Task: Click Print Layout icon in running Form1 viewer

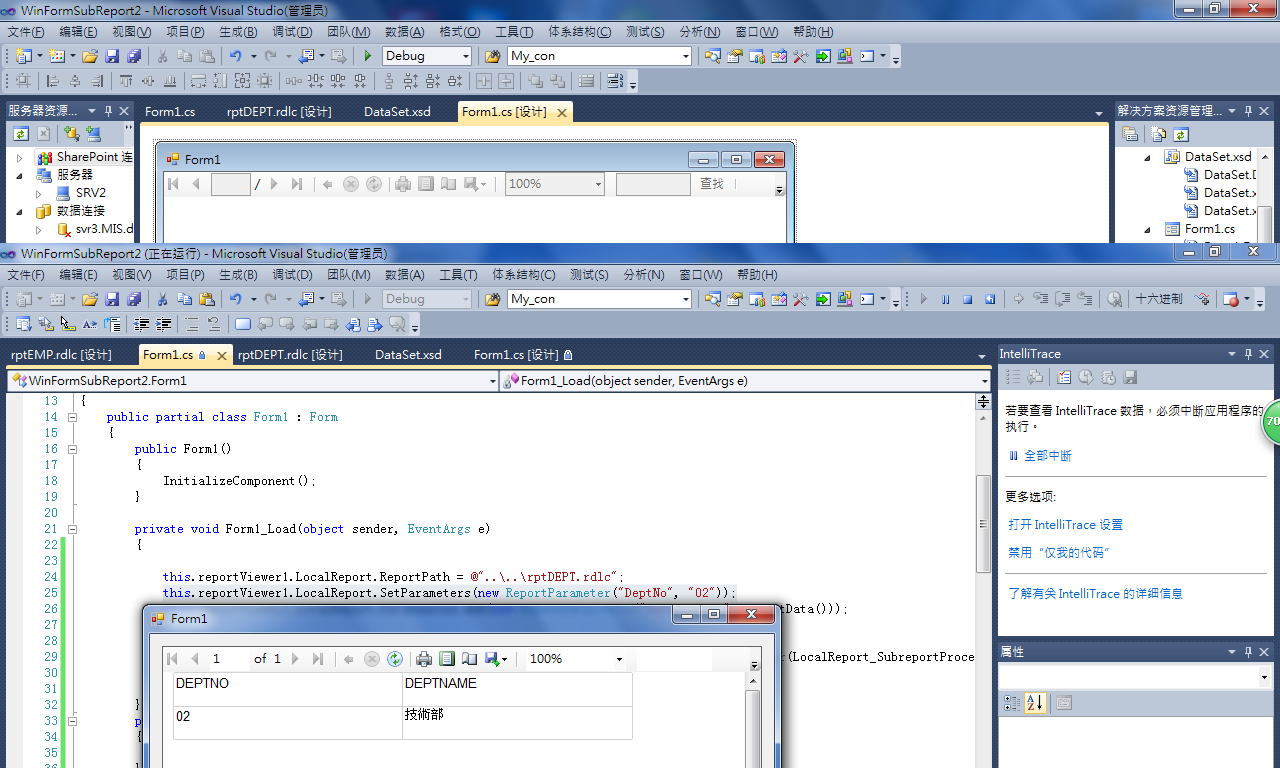Action: (x=447, y=659)
